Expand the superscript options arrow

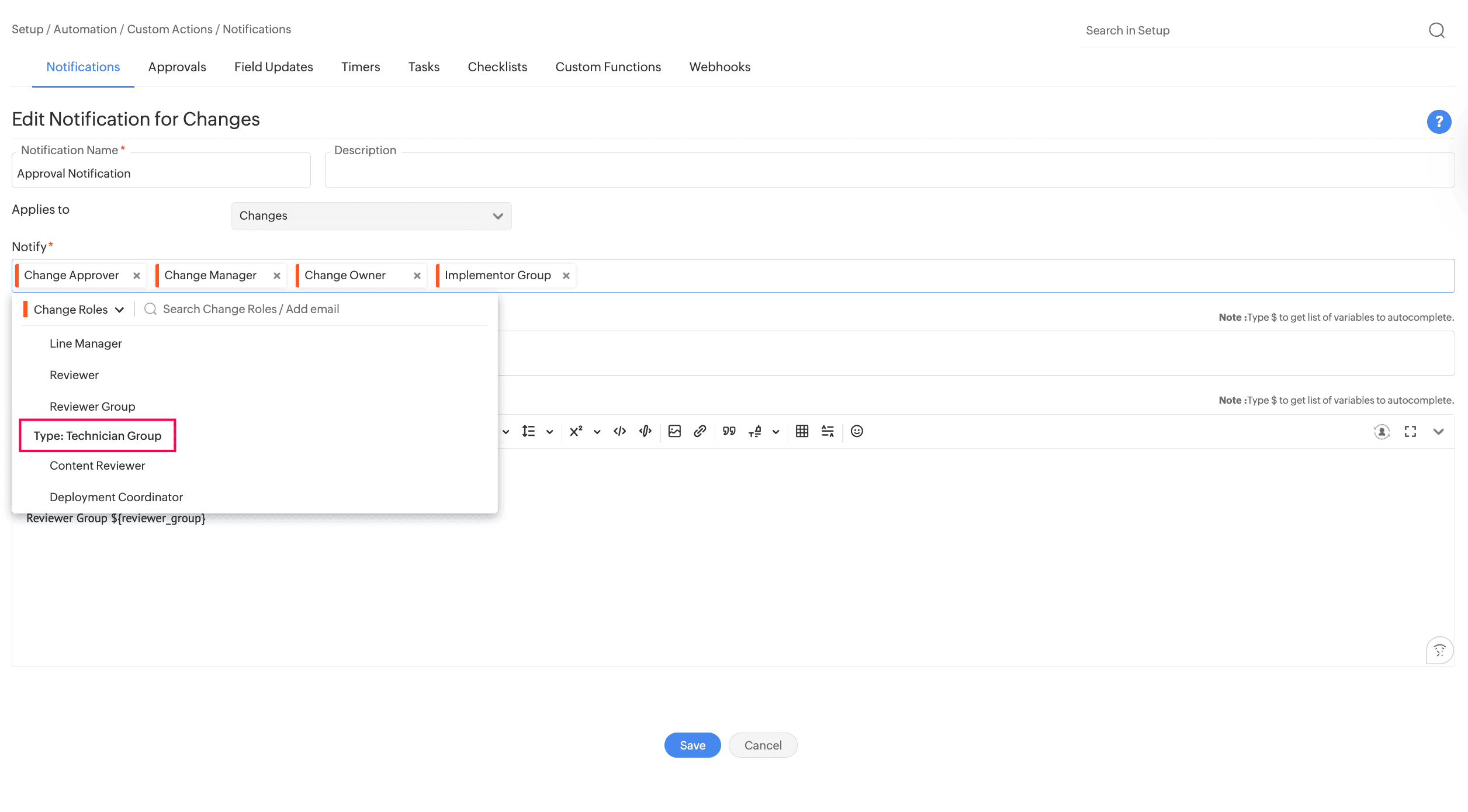(x=597, y=432)
